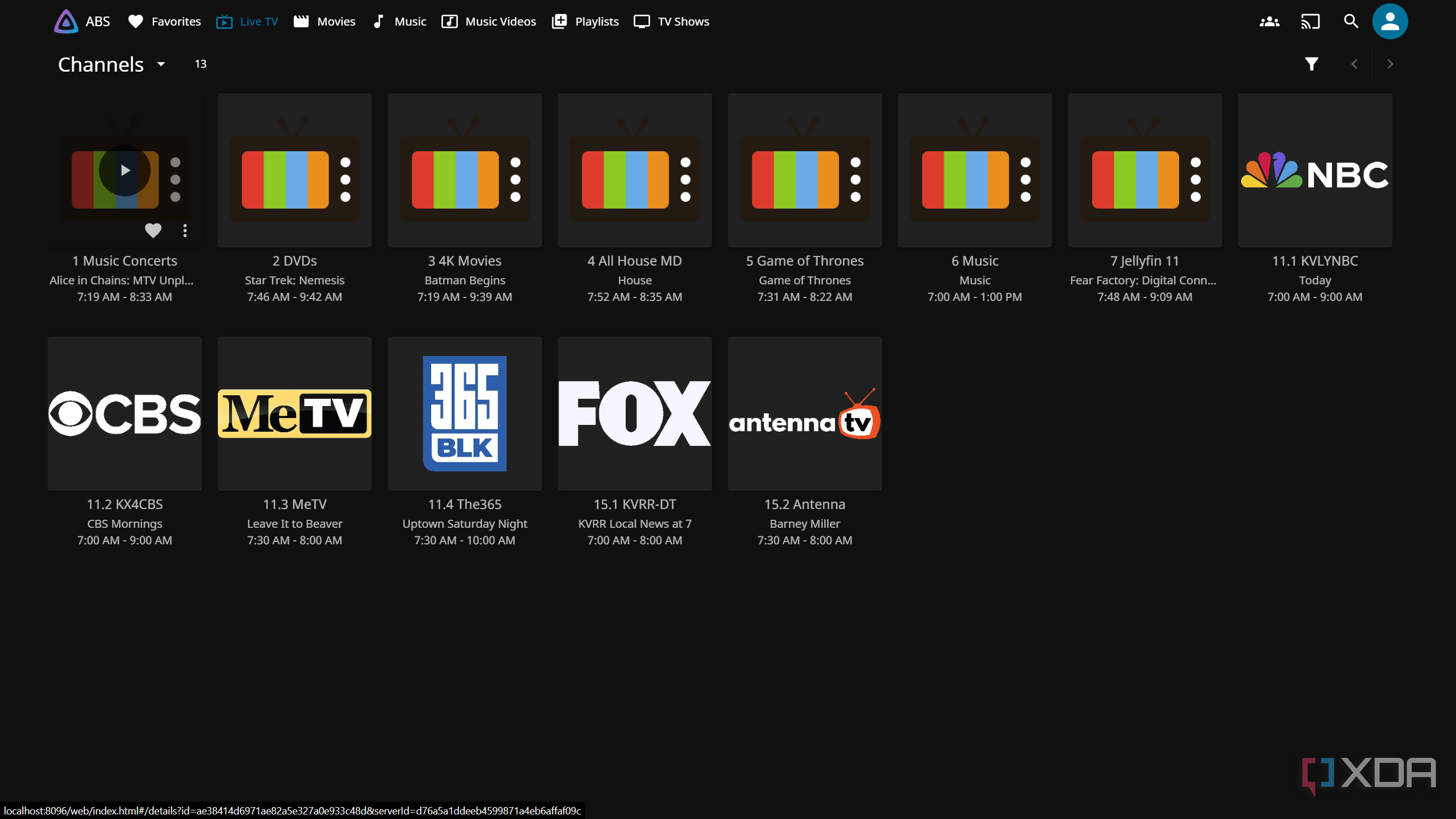
Task: Play the 1 Music Concerts channel
Action: pos(125,170)
